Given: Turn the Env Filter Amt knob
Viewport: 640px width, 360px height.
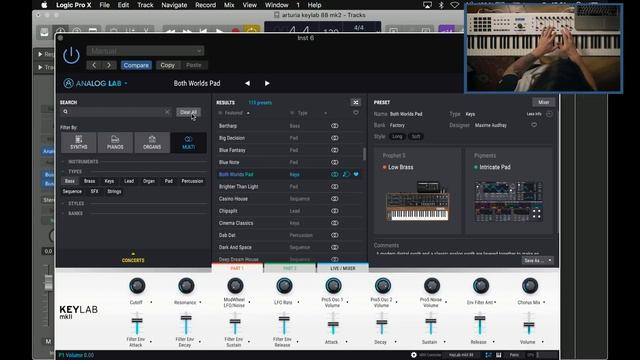Looking at the screenshot, I should pos(481,286).
